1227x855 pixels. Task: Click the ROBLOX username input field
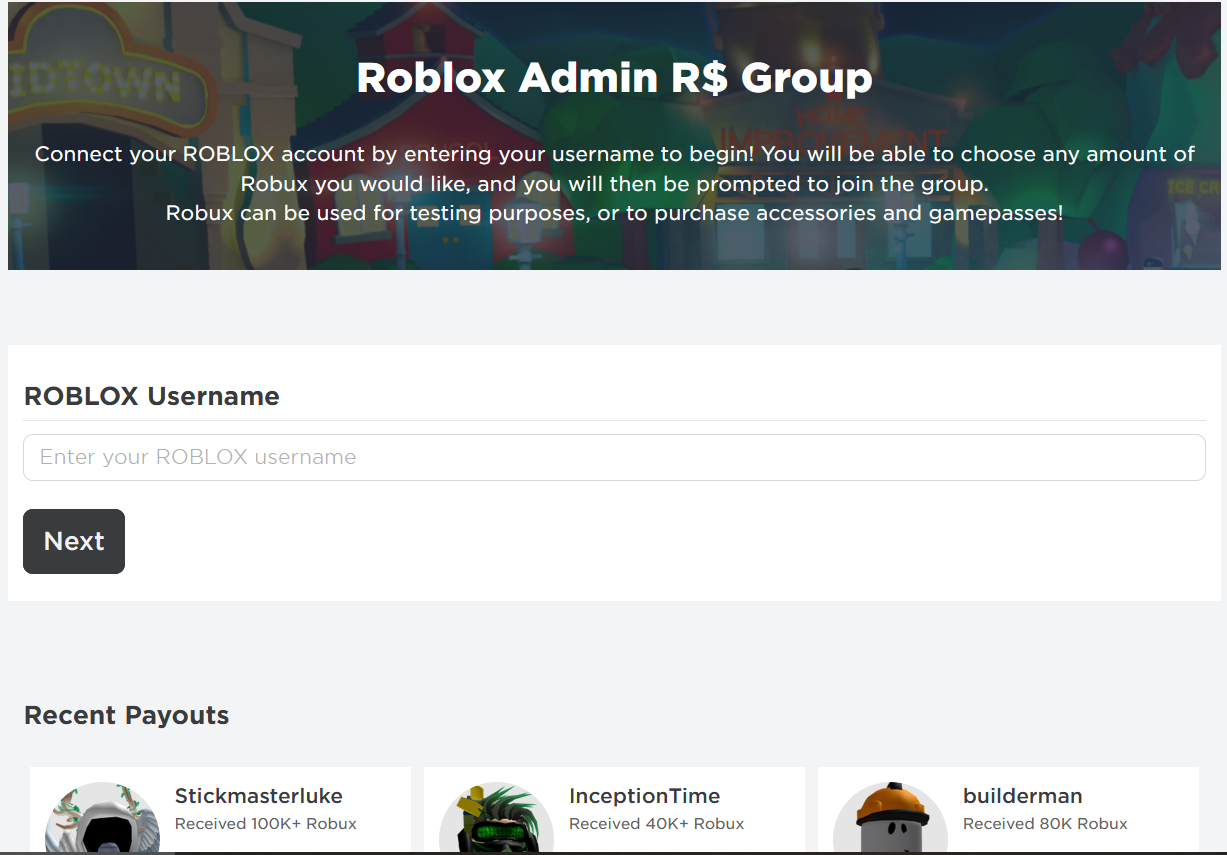[x=614, y=457]
